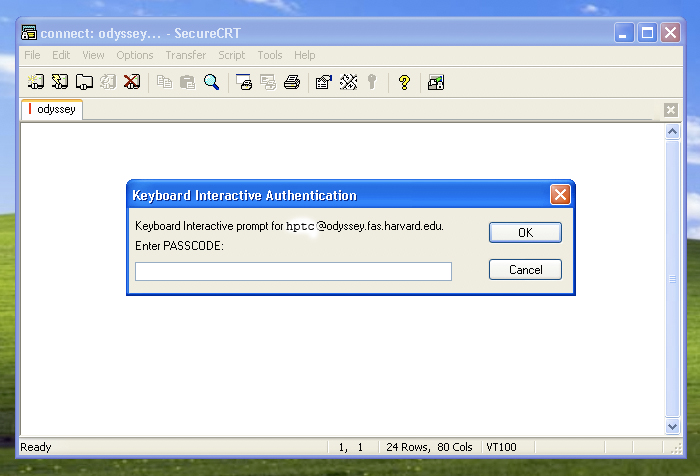Close the tab with gray X icon
This screenshot has width=700, height=476.
(671, 110)
